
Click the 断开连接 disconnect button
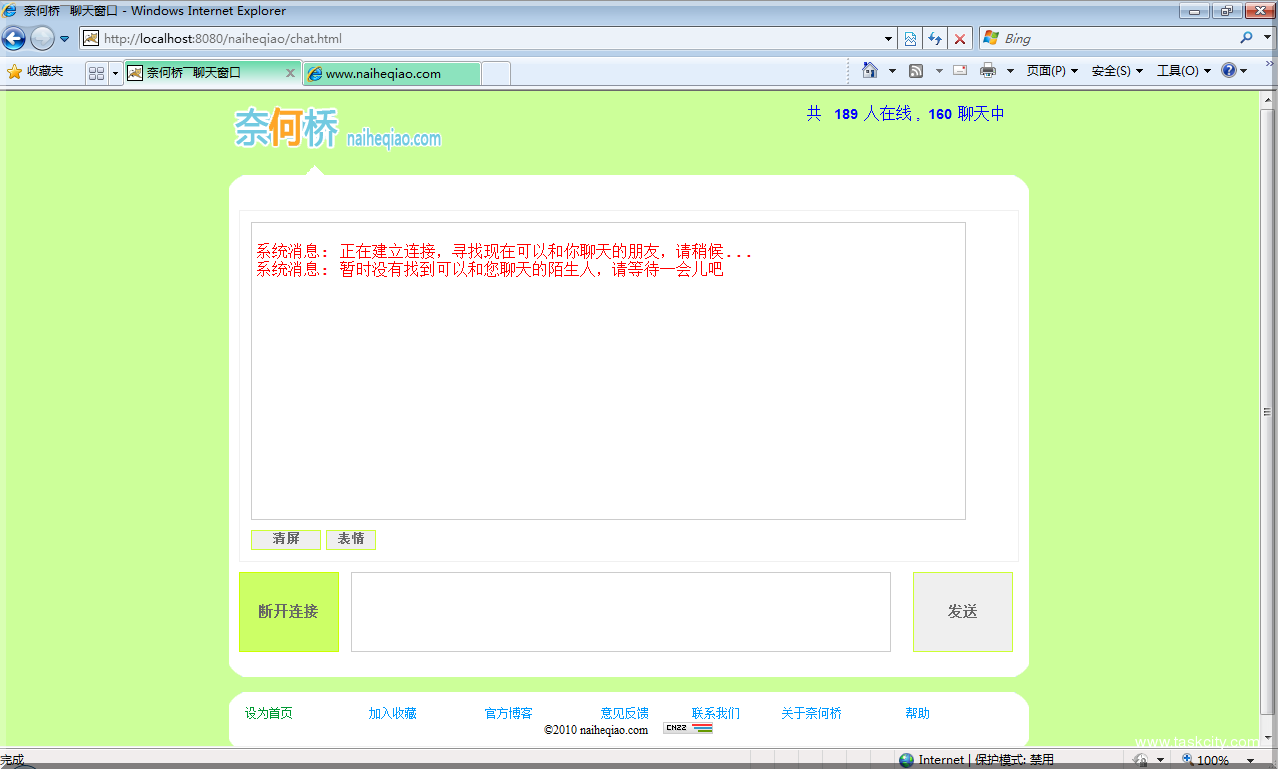289,611
